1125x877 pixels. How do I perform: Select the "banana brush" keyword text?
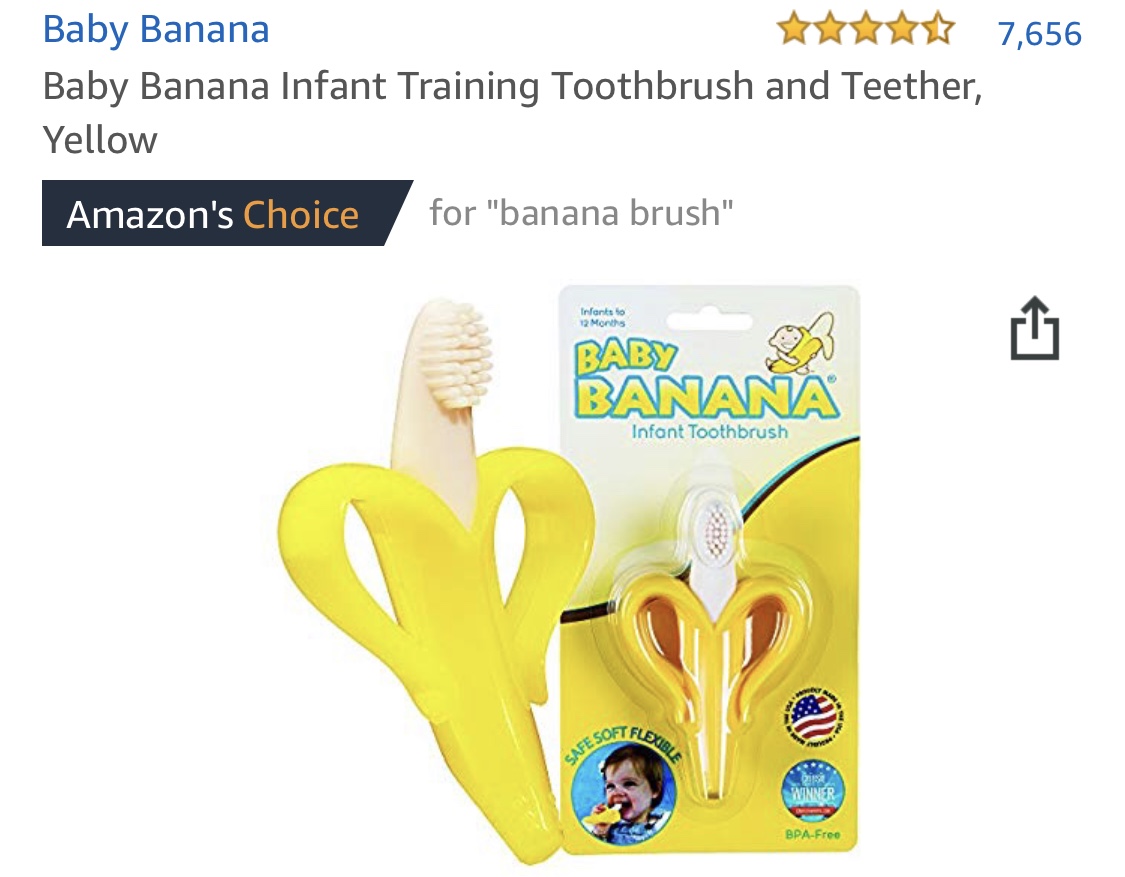click(609, 213)
